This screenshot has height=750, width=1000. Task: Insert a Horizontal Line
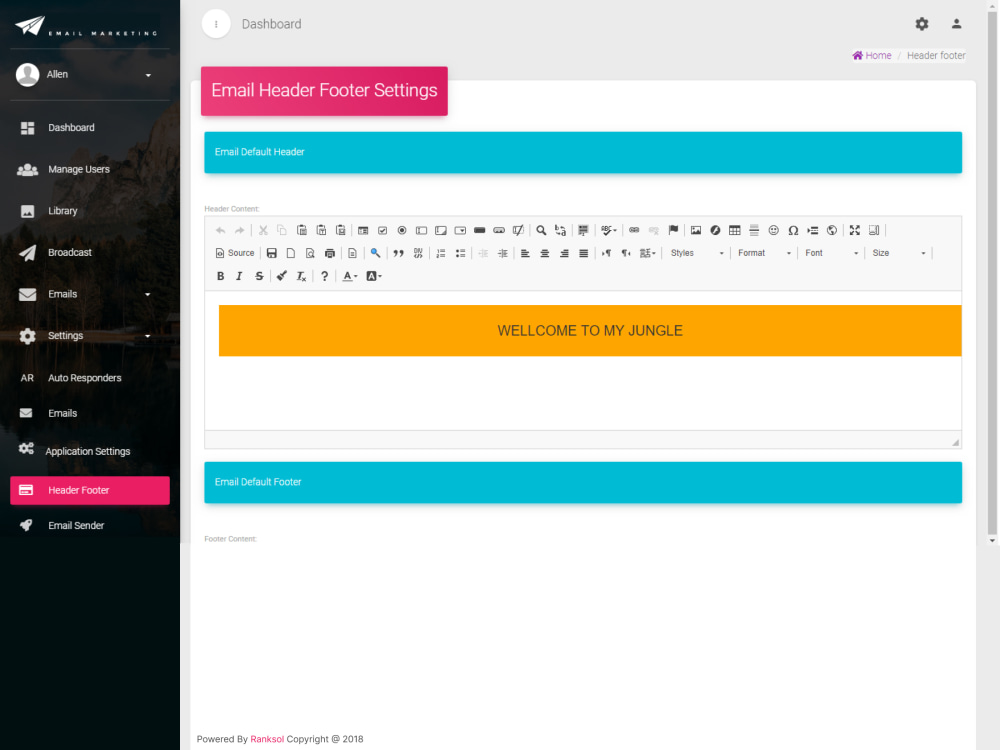click(754, 230)
